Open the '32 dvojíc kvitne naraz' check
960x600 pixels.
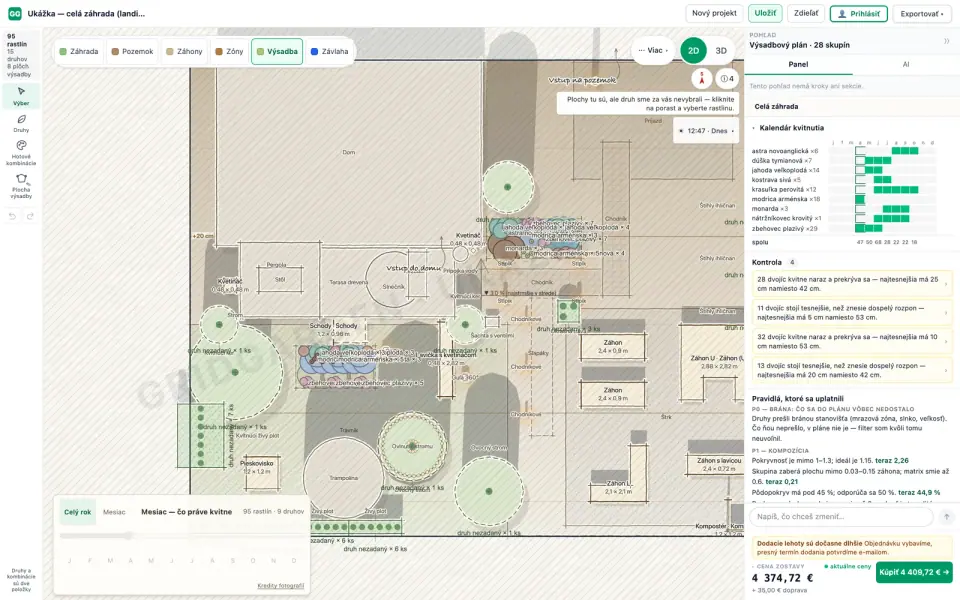(852, 342)
